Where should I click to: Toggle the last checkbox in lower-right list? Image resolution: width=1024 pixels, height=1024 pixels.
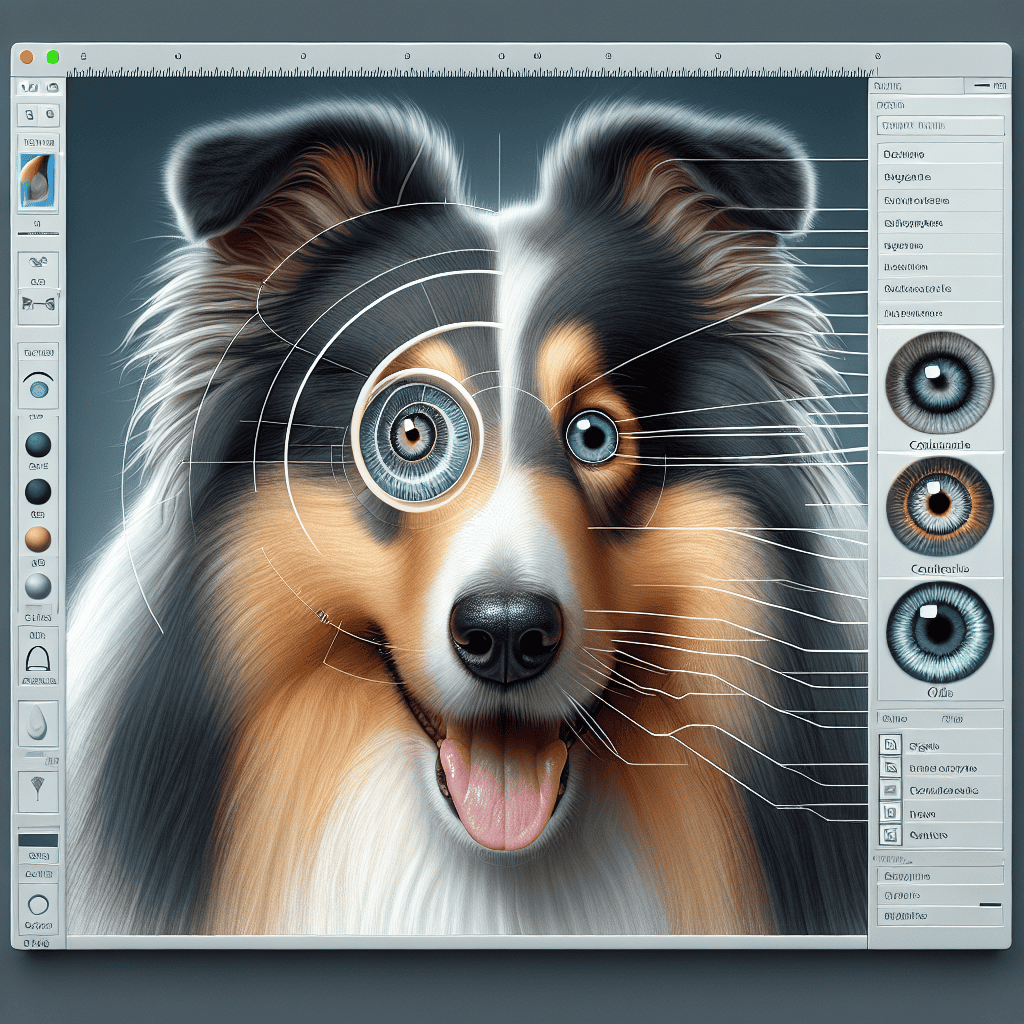[x=888, y=834]
